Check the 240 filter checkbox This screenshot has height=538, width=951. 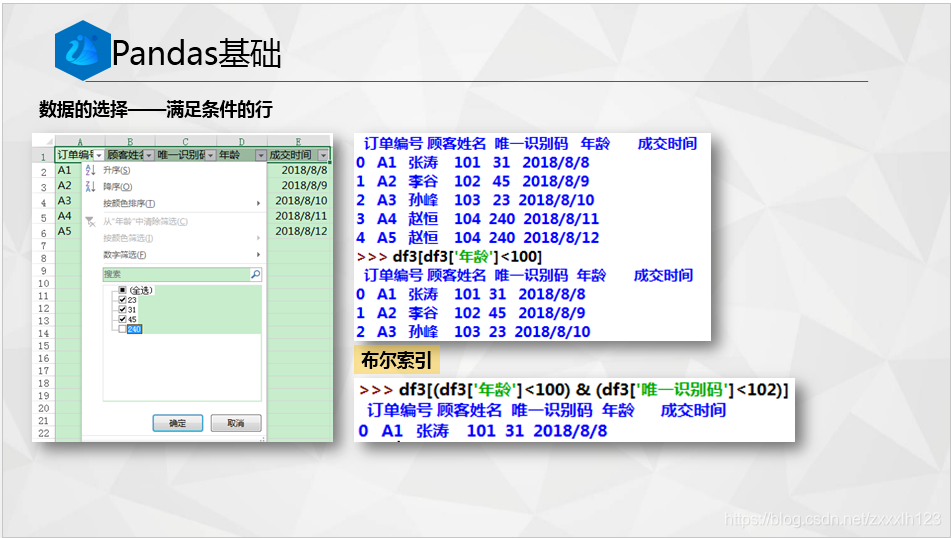click(x=123, y=329)
